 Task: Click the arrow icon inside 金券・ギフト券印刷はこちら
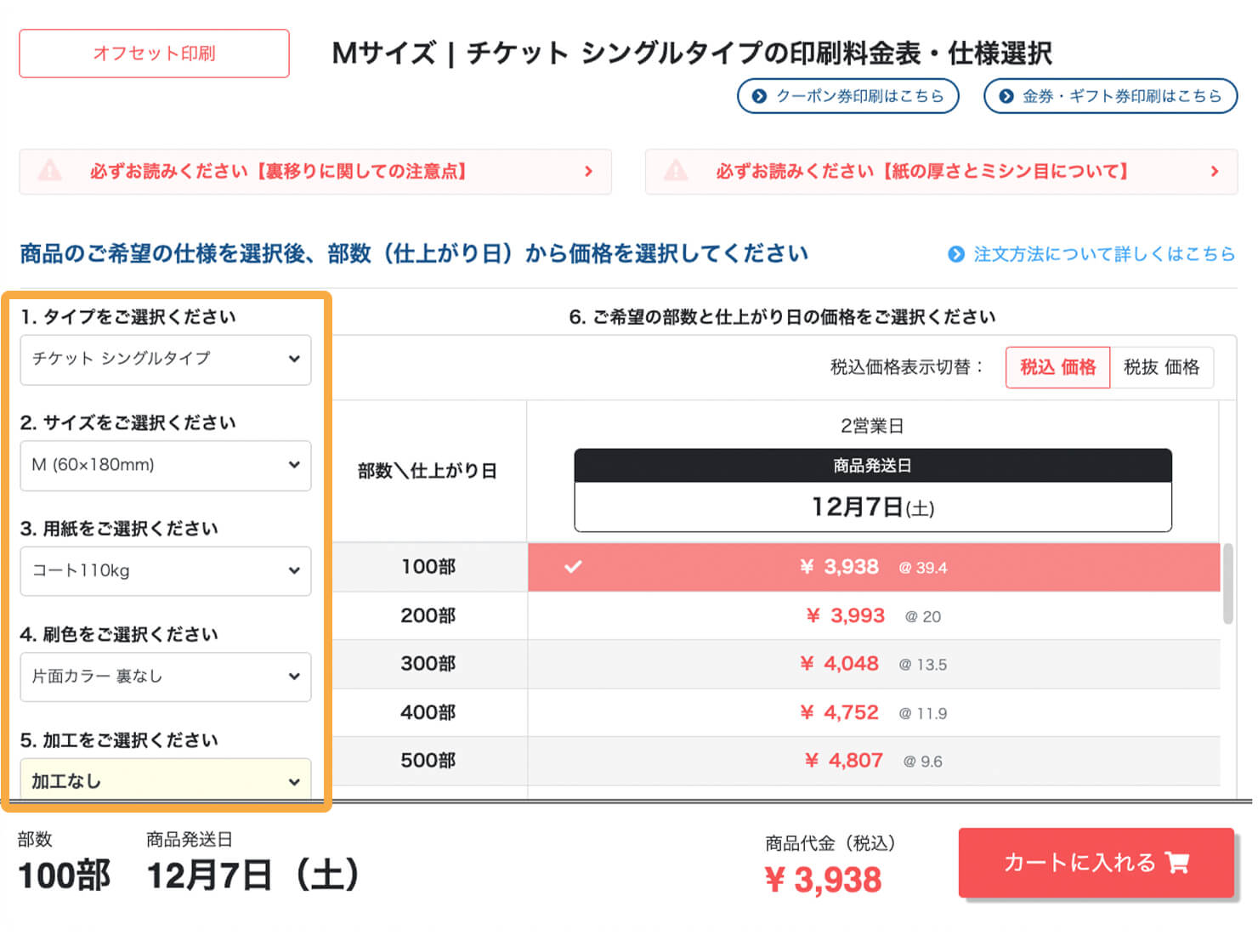click(x=1006, y=96)
